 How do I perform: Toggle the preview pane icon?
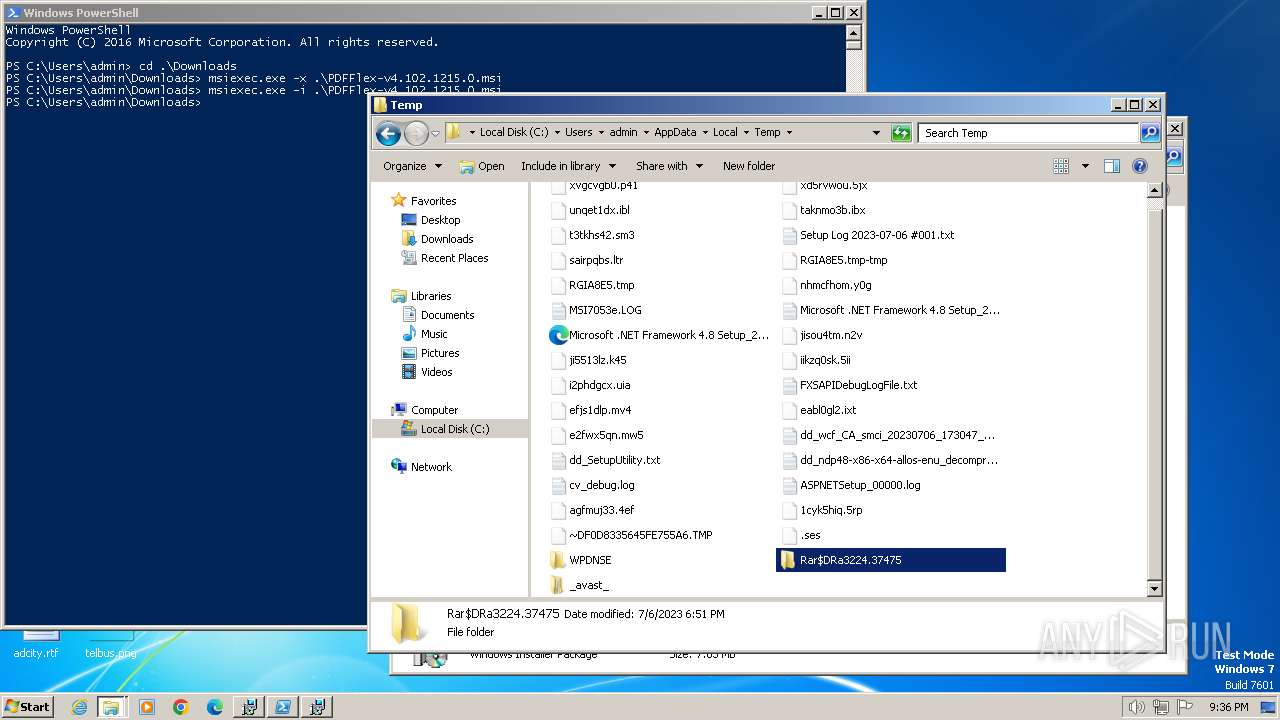pos(1111,166)
